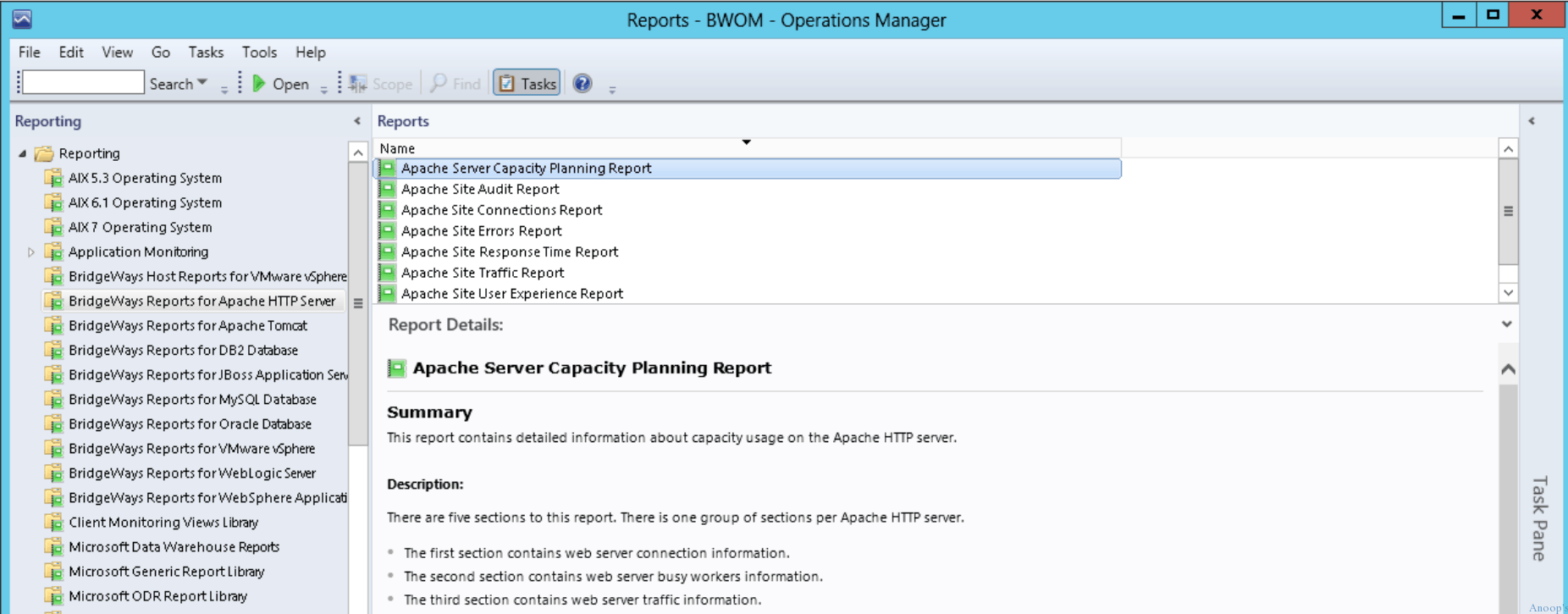The width and height of the screenshot is (1568, 614).
Task: Click the Client Monitoring Views Library folder icon
Action: click(53, 523)
